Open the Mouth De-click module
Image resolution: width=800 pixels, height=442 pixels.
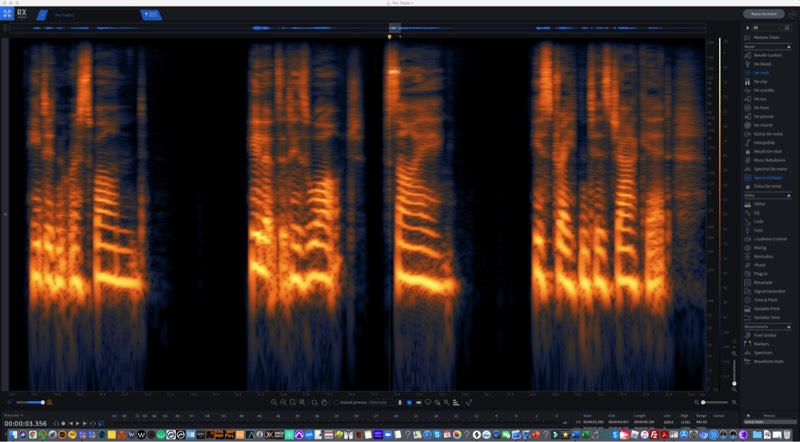click(x=767, y=151)
